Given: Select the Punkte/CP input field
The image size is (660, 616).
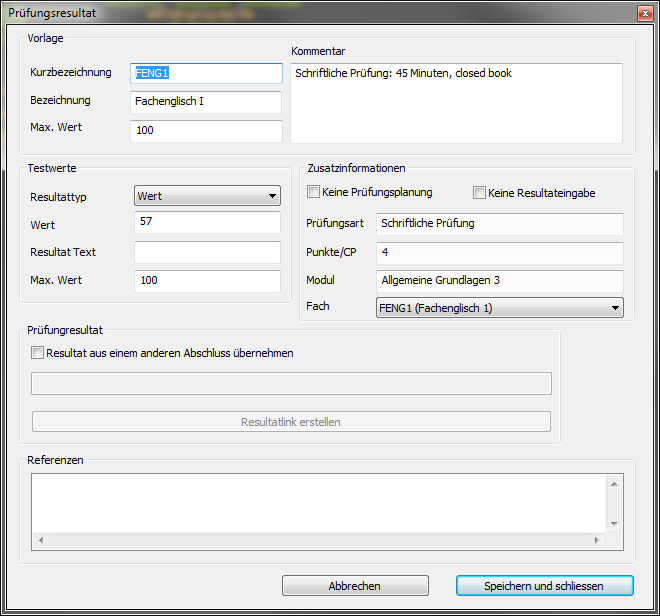Looking at the screenshot, I should pos(499,253).
